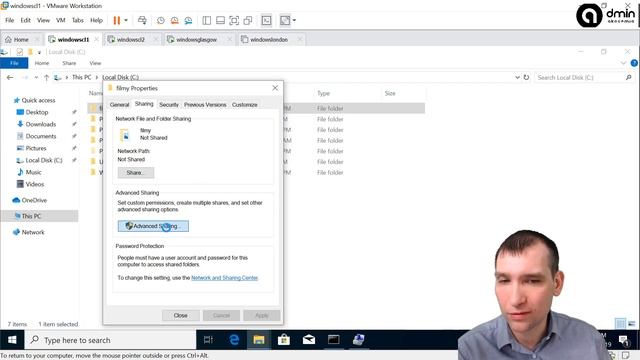This screenshot has width=640, height=360.
Task: Click Send Ctrl+Alt+Del toolbar icon
Action: (142, 20)
